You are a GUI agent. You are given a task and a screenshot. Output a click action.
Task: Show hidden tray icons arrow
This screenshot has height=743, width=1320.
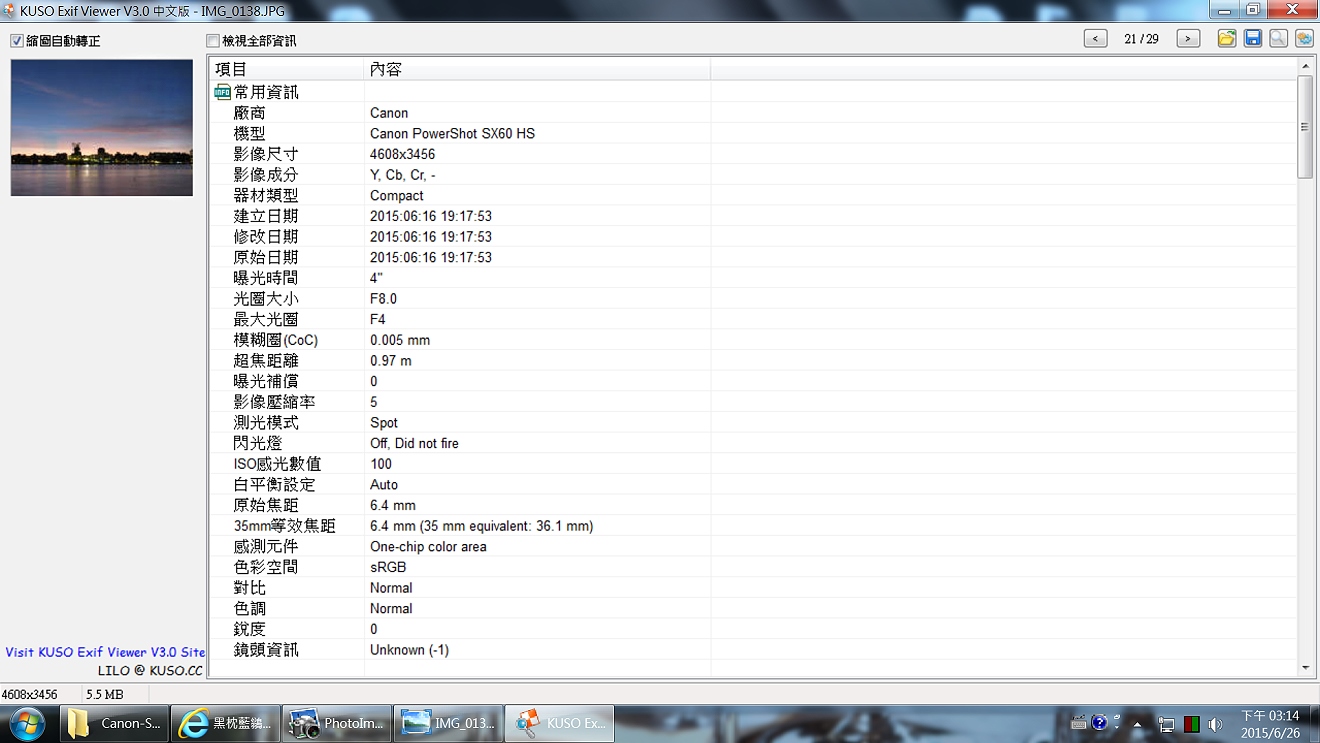click(x=1138, y=724)
